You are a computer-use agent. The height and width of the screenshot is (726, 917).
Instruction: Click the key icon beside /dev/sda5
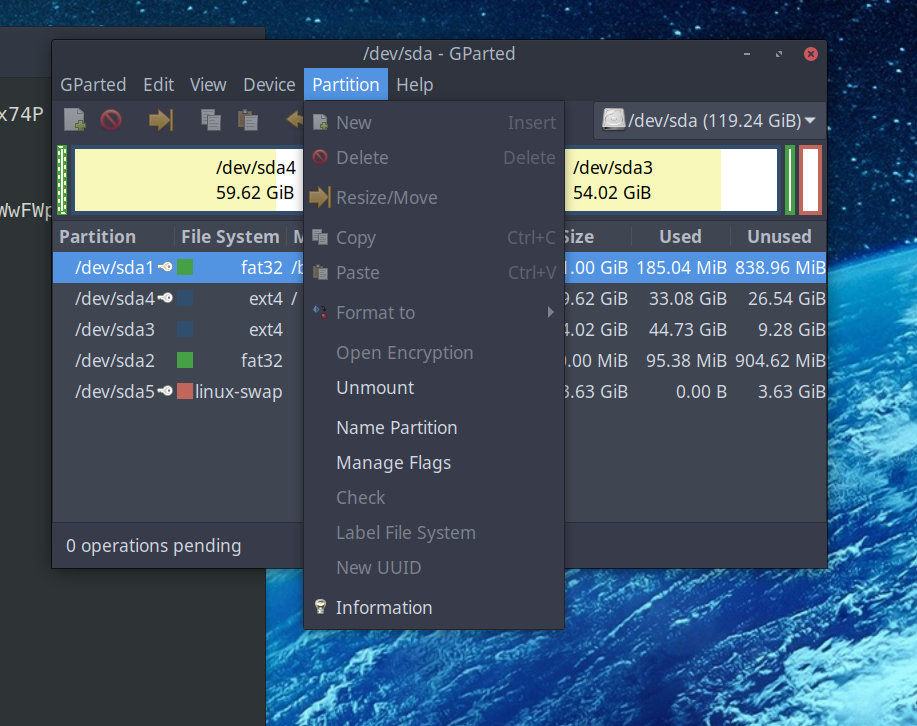166,391
